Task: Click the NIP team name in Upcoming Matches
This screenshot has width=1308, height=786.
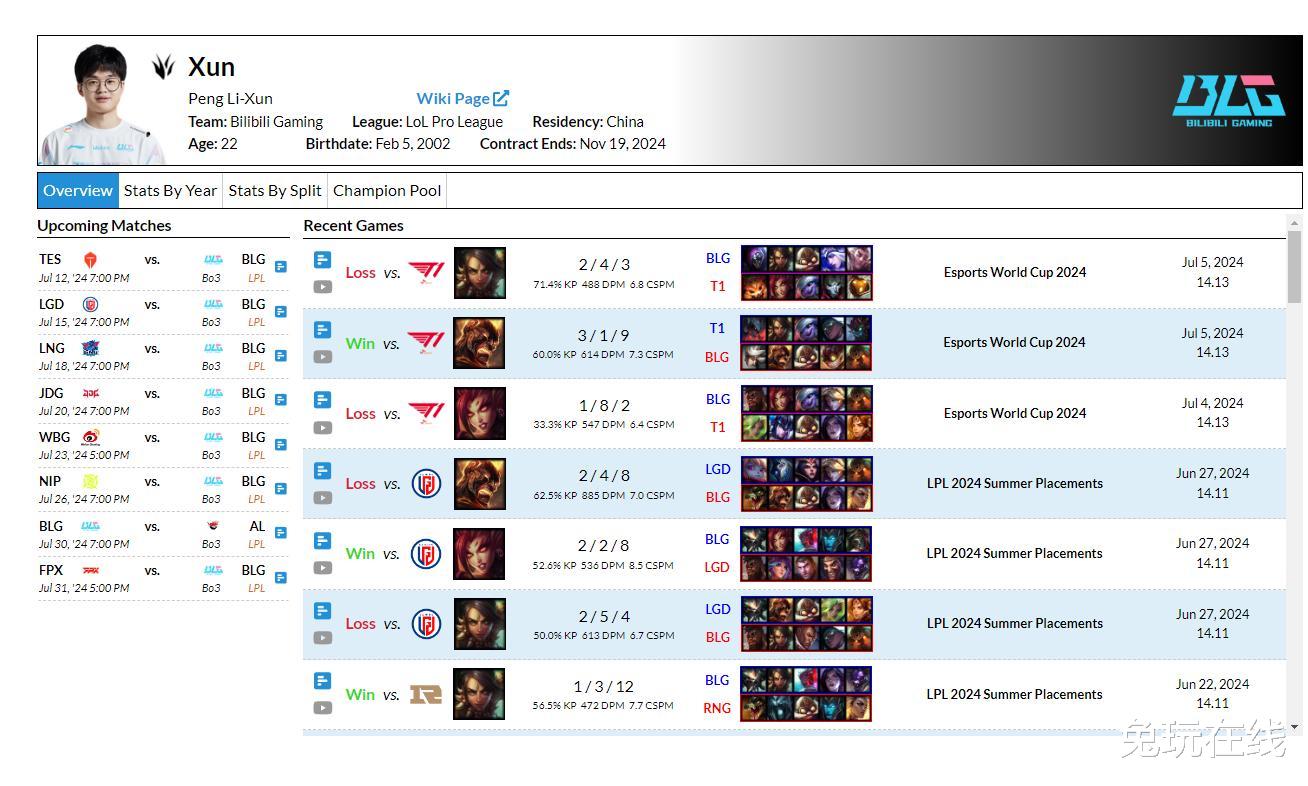Action: (50, 481)
